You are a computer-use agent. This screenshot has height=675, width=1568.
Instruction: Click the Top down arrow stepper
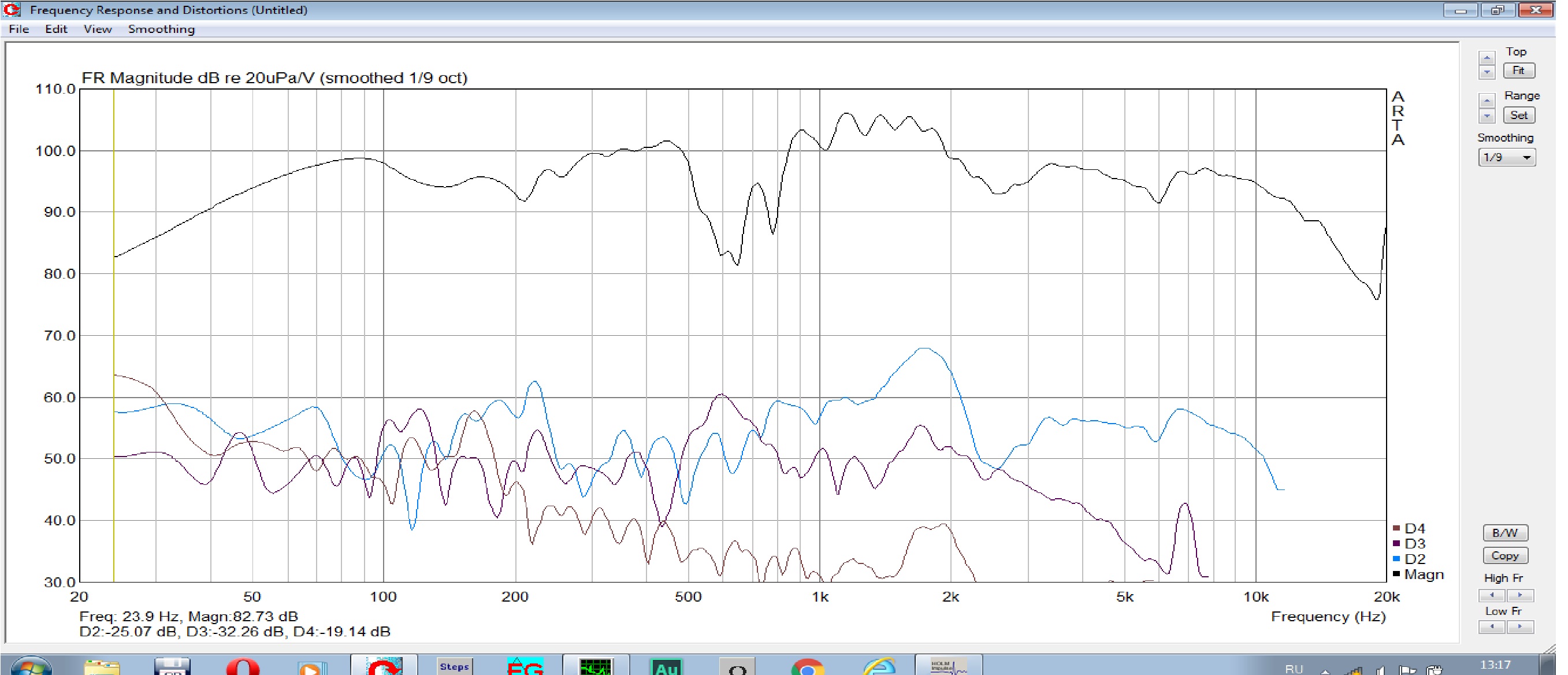tap(1487, 72)
